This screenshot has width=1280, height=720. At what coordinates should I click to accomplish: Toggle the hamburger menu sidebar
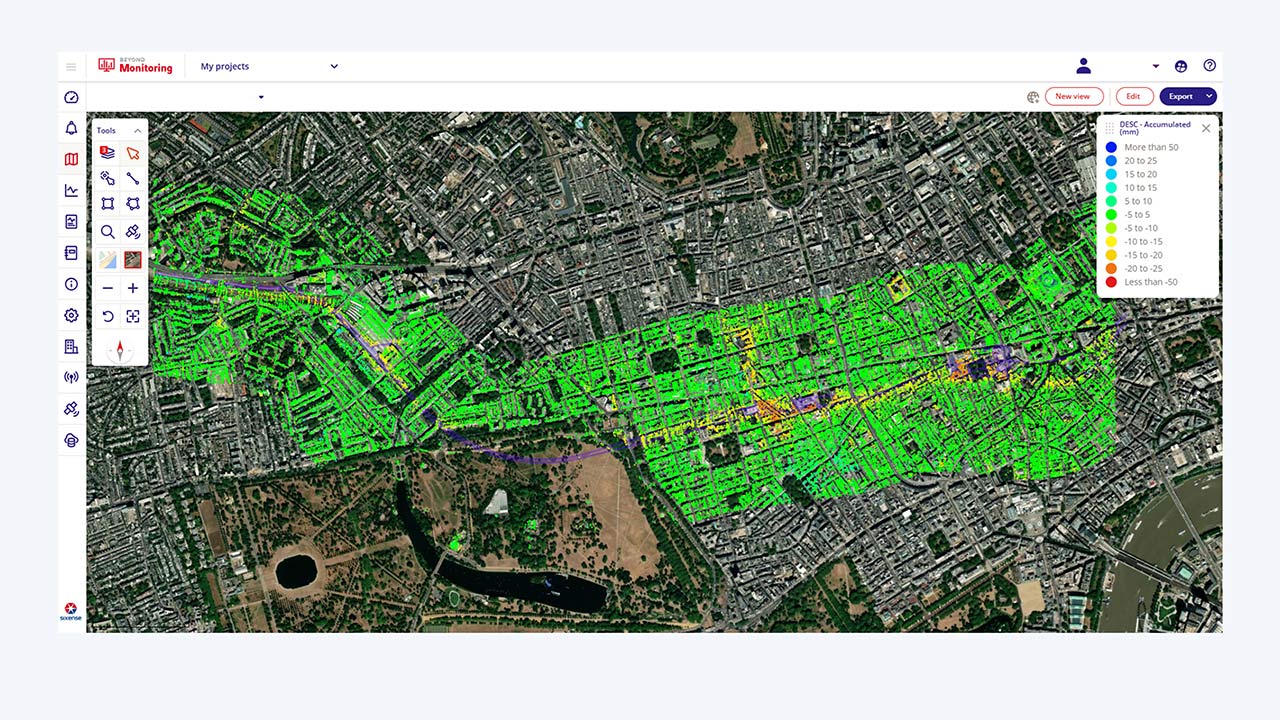point(71,67)
